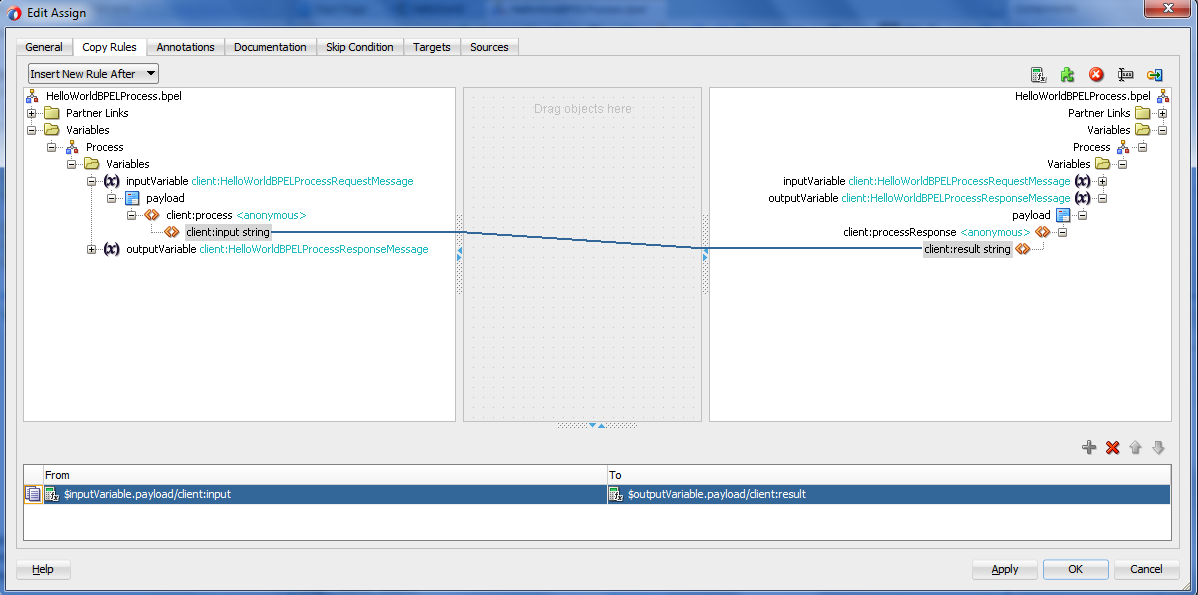This screenshot has height=595, width=1198.
Task: Add a new copy rule with the plus icon
Action: coord(1089,447)
